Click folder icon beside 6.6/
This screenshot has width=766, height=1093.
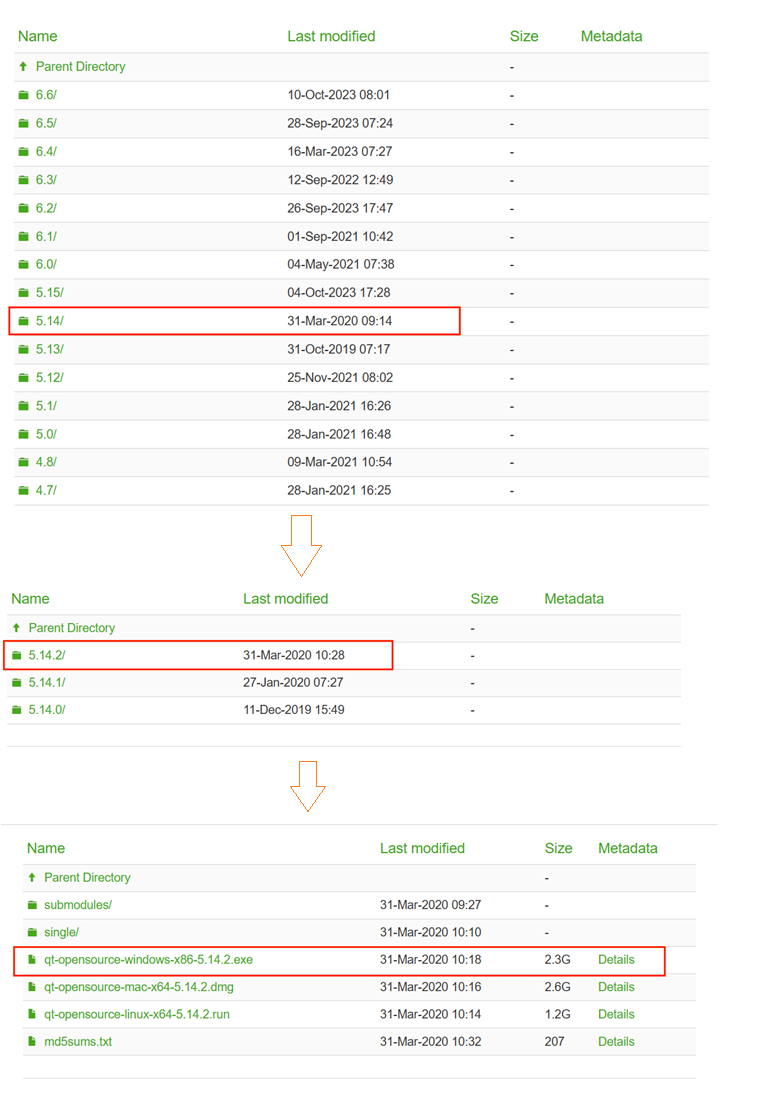pyautogui.click(x=24, y=95)
